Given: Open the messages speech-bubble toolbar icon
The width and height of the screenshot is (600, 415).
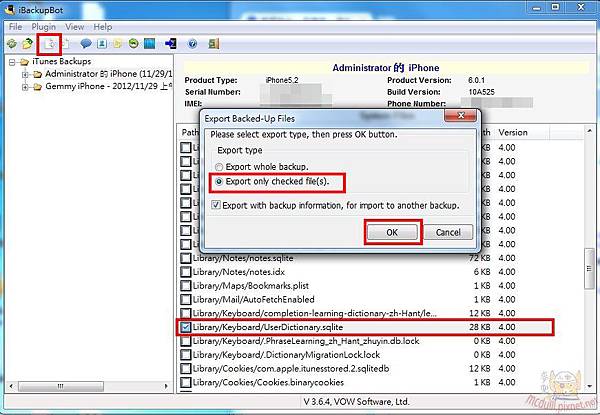Looking at the screenshot, I should point(86,44).
